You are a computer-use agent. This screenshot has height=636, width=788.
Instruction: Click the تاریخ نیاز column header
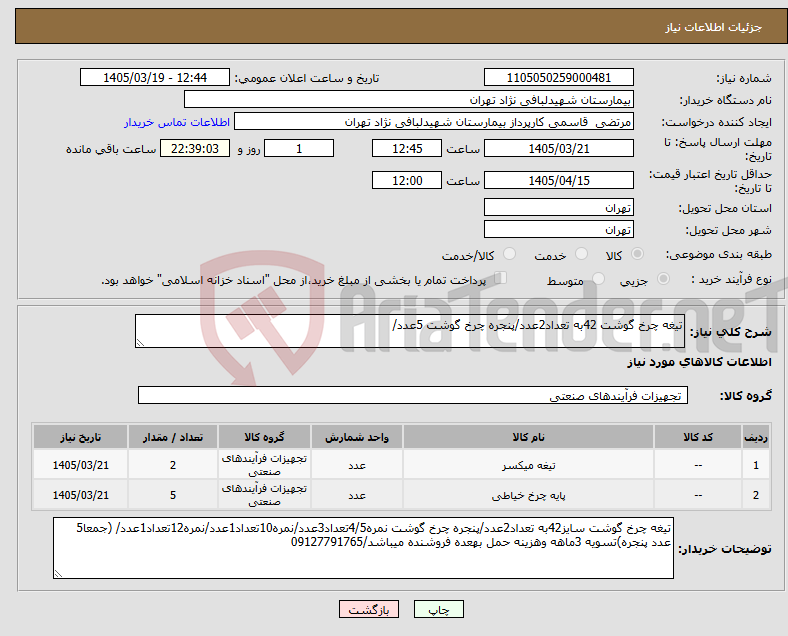point(80,437)
